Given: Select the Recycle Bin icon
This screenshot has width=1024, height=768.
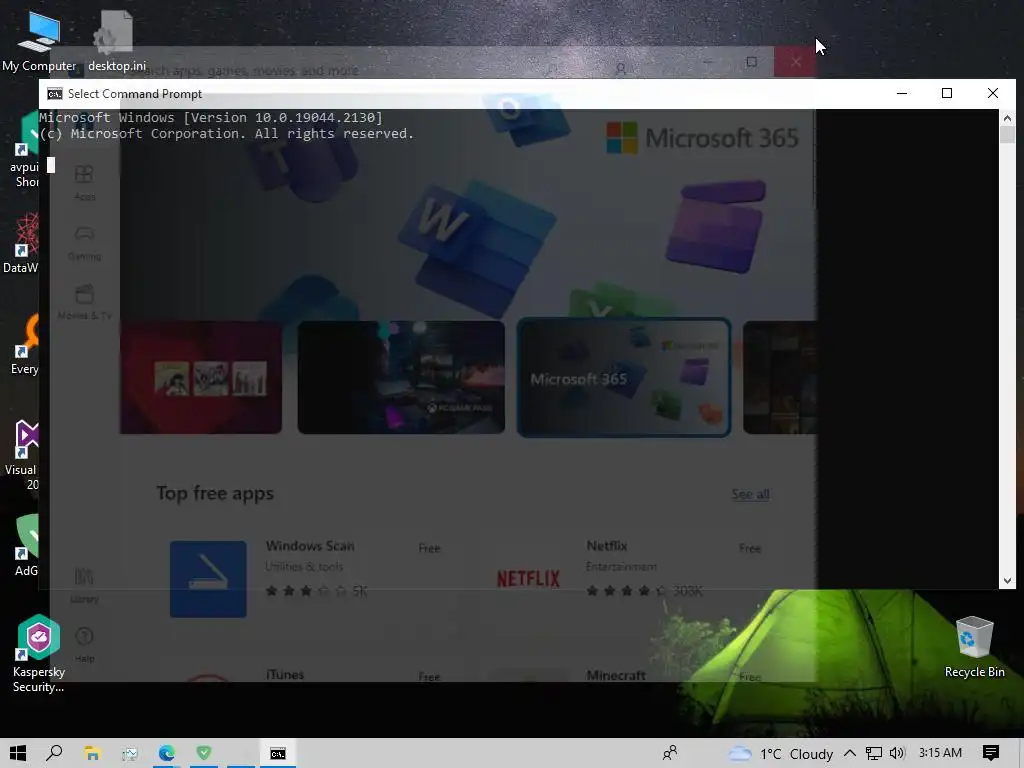Looking at the screenshot, I should click(974, 647).
